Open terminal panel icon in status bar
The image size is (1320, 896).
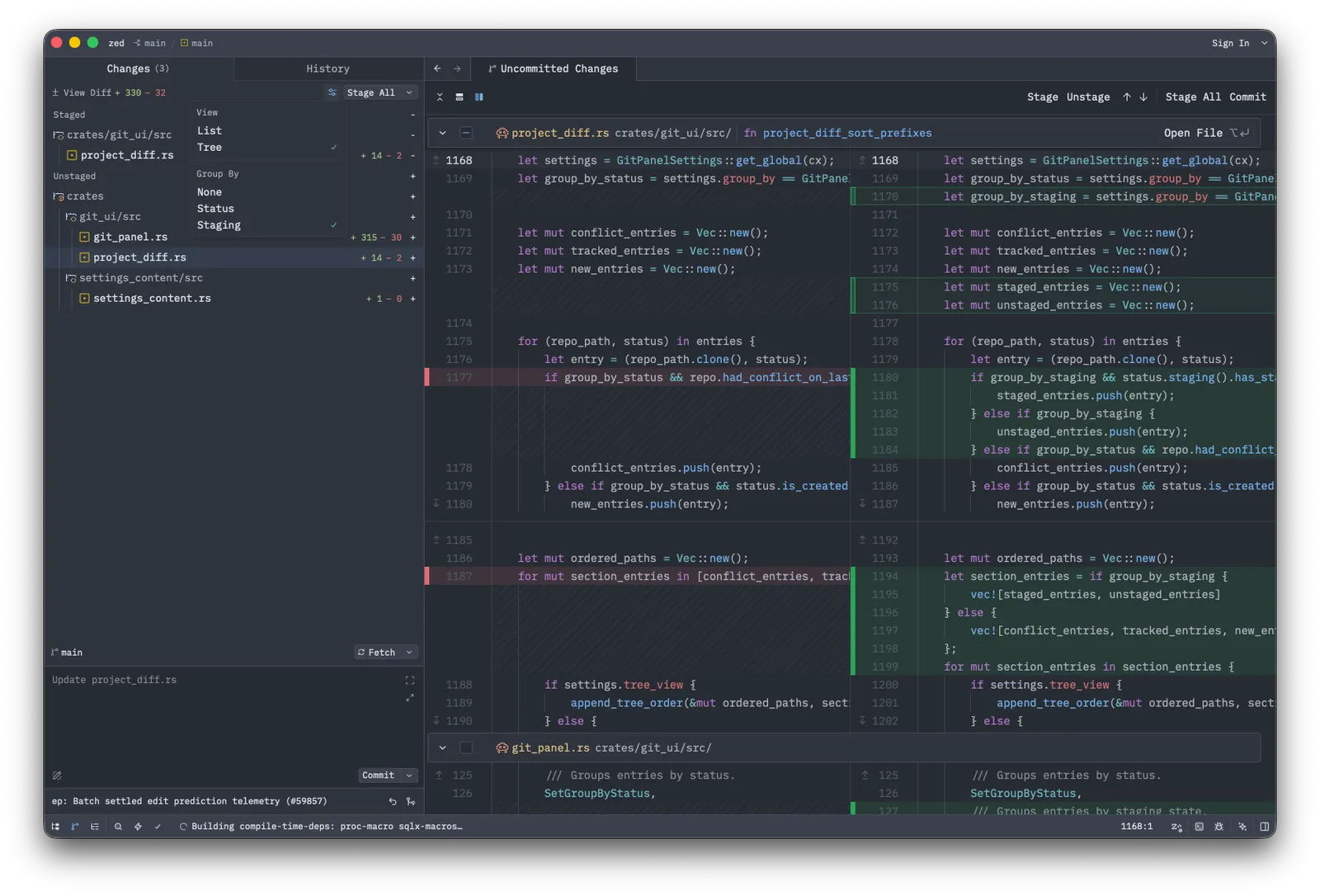point(1199,826)
